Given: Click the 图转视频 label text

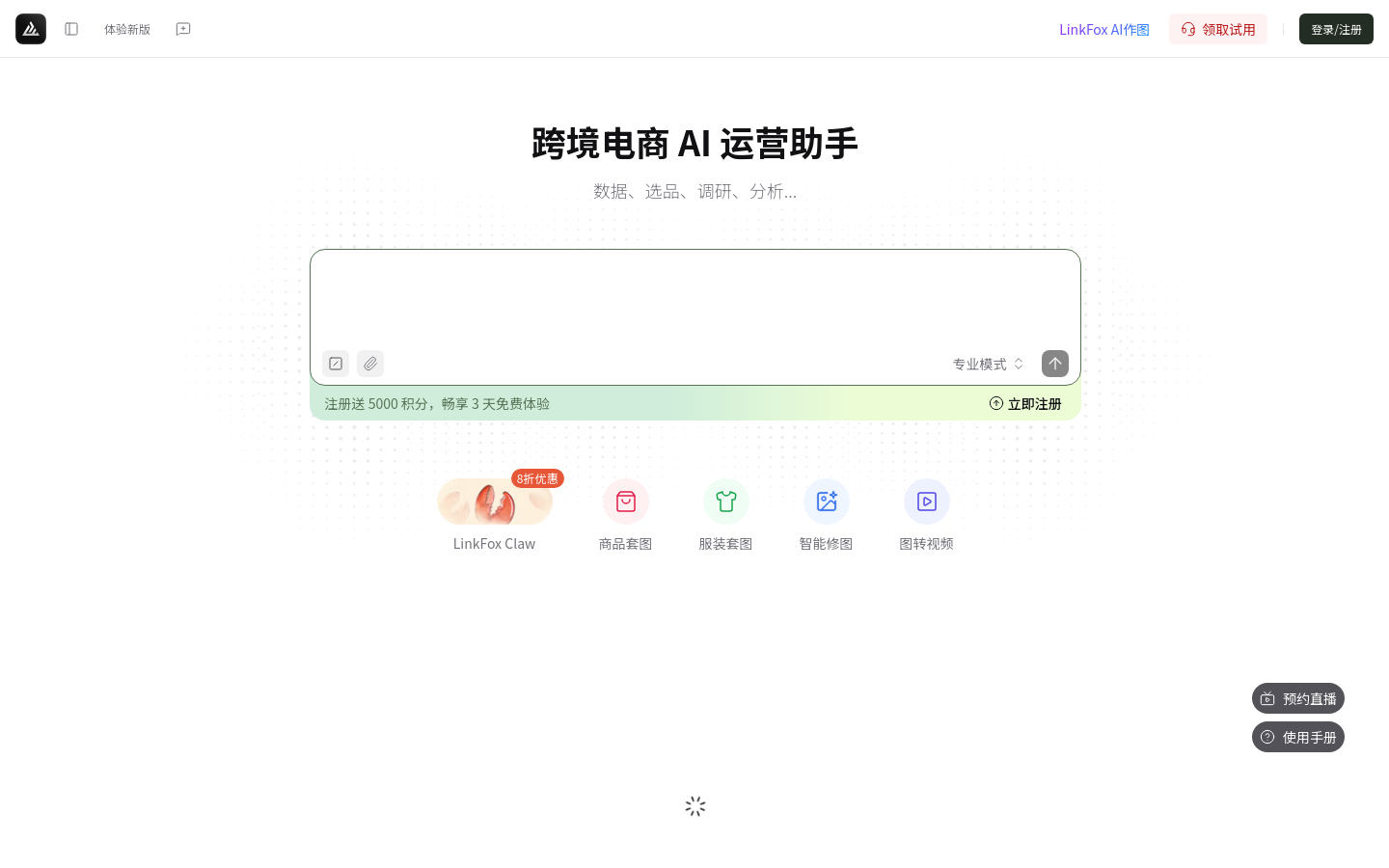Looking at the screenshot, I should (x=927, y=544).
